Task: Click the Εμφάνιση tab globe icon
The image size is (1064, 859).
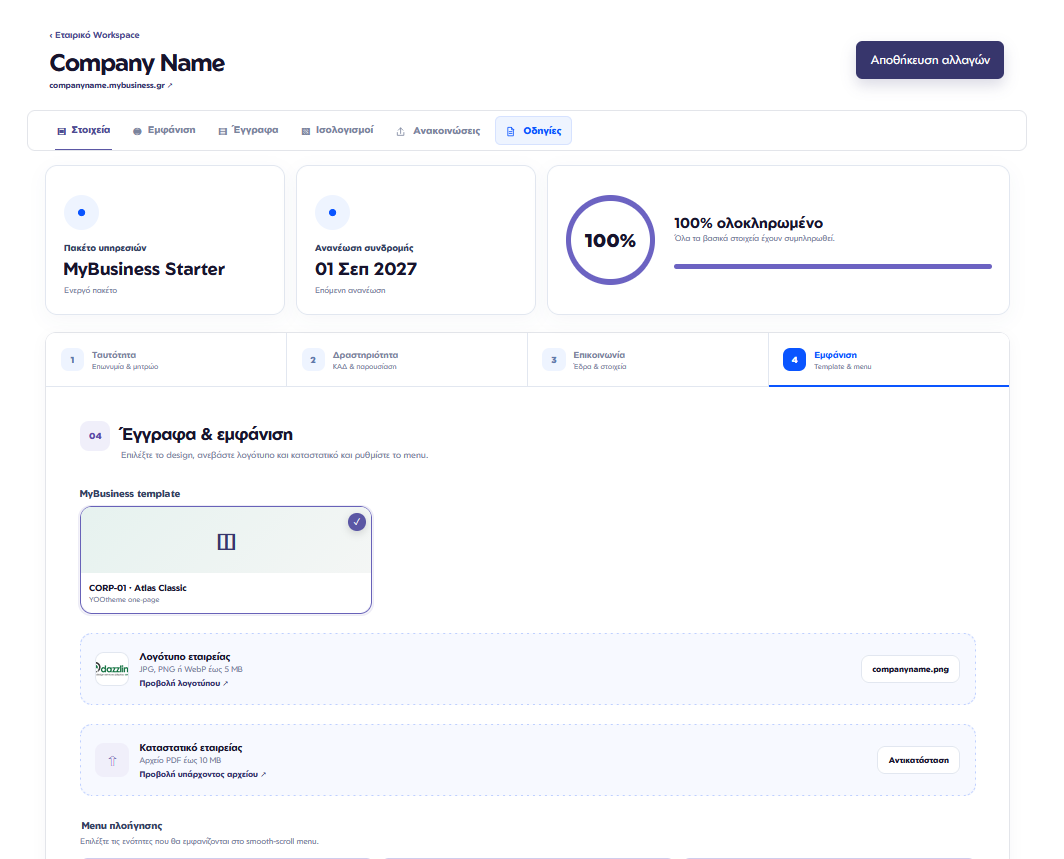Action: pos(137,131)
